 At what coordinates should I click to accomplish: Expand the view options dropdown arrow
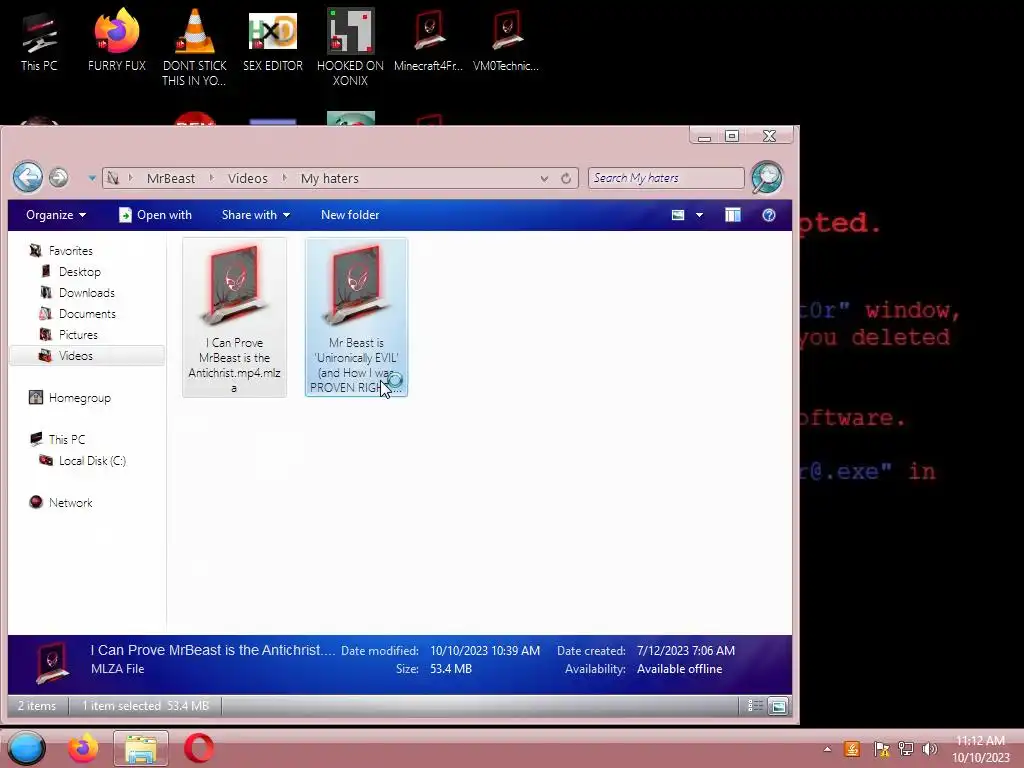click(x=699, y=215)
